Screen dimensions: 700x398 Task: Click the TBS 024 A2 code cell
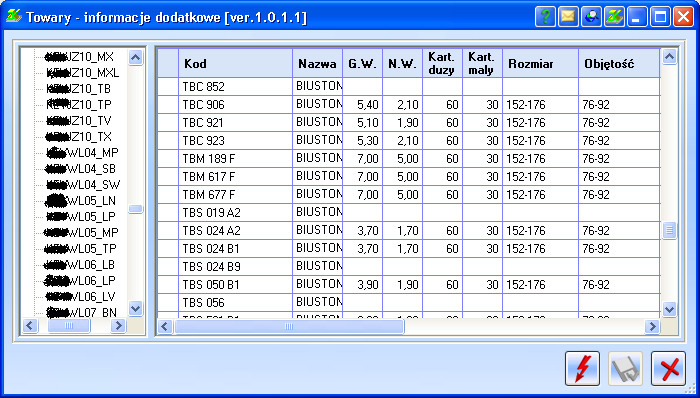[x=235, y=231]
